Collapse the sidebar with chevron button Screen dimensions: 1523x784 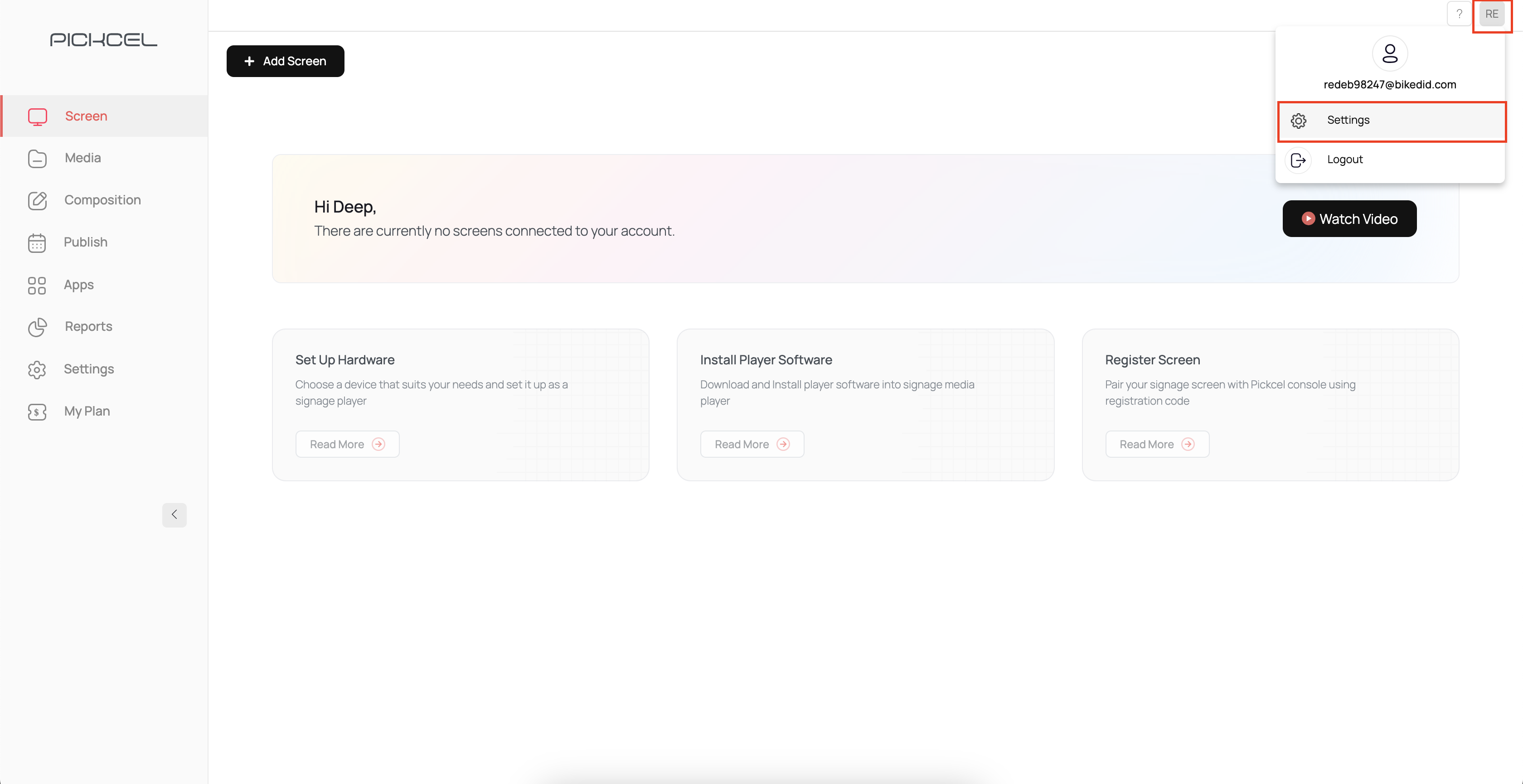(x=175, y=515)
